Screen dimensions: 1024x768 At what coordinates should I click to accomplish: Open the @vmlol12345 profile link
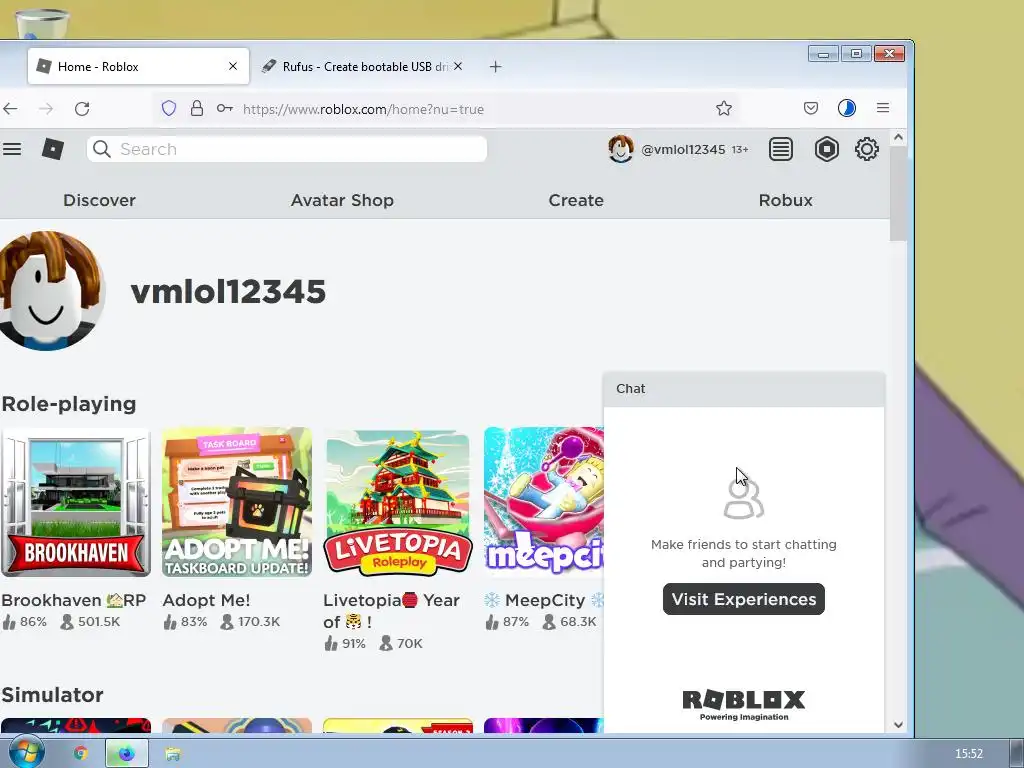683,150
